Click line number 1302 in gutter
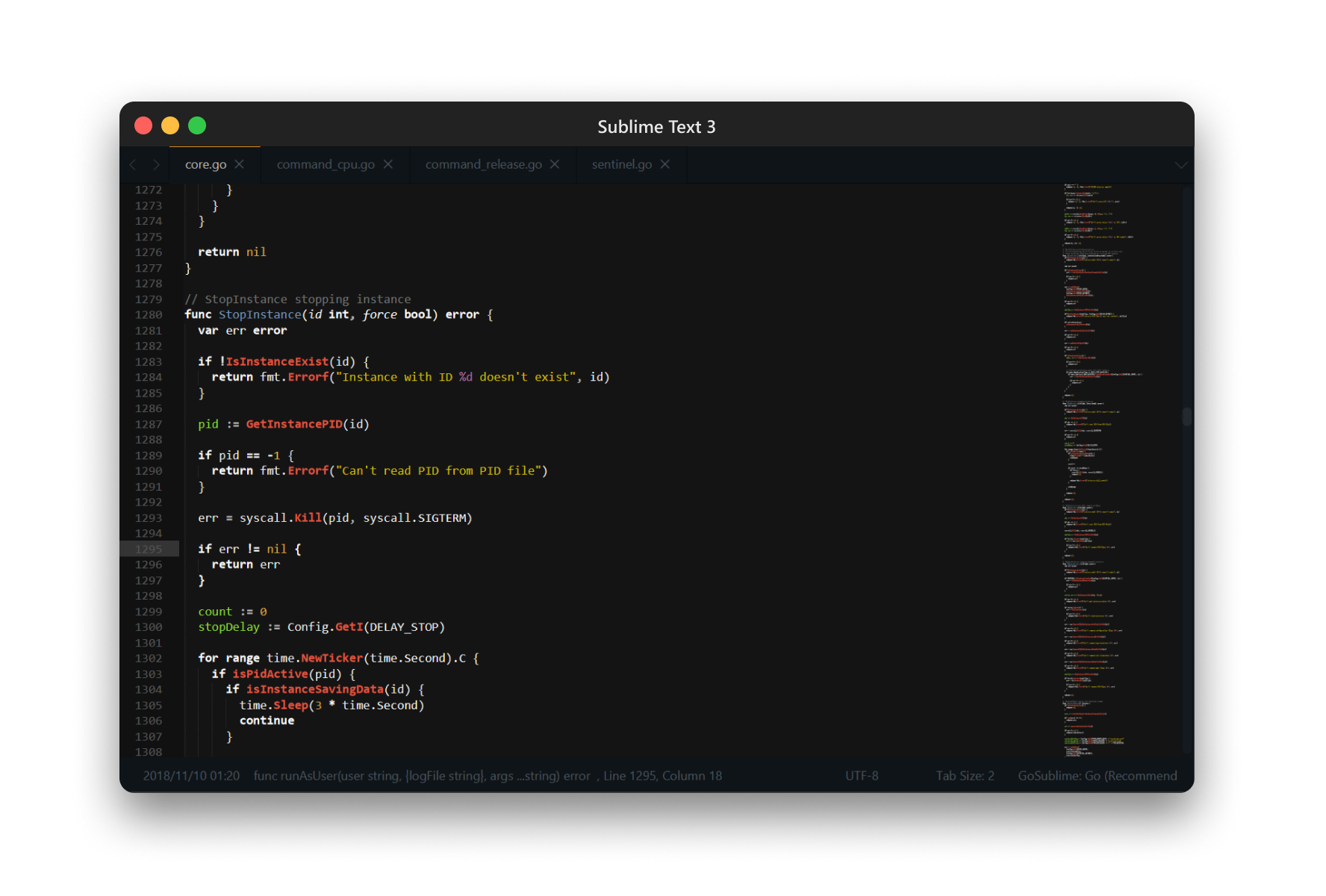The image size is (1326, 896). (149, 658)
